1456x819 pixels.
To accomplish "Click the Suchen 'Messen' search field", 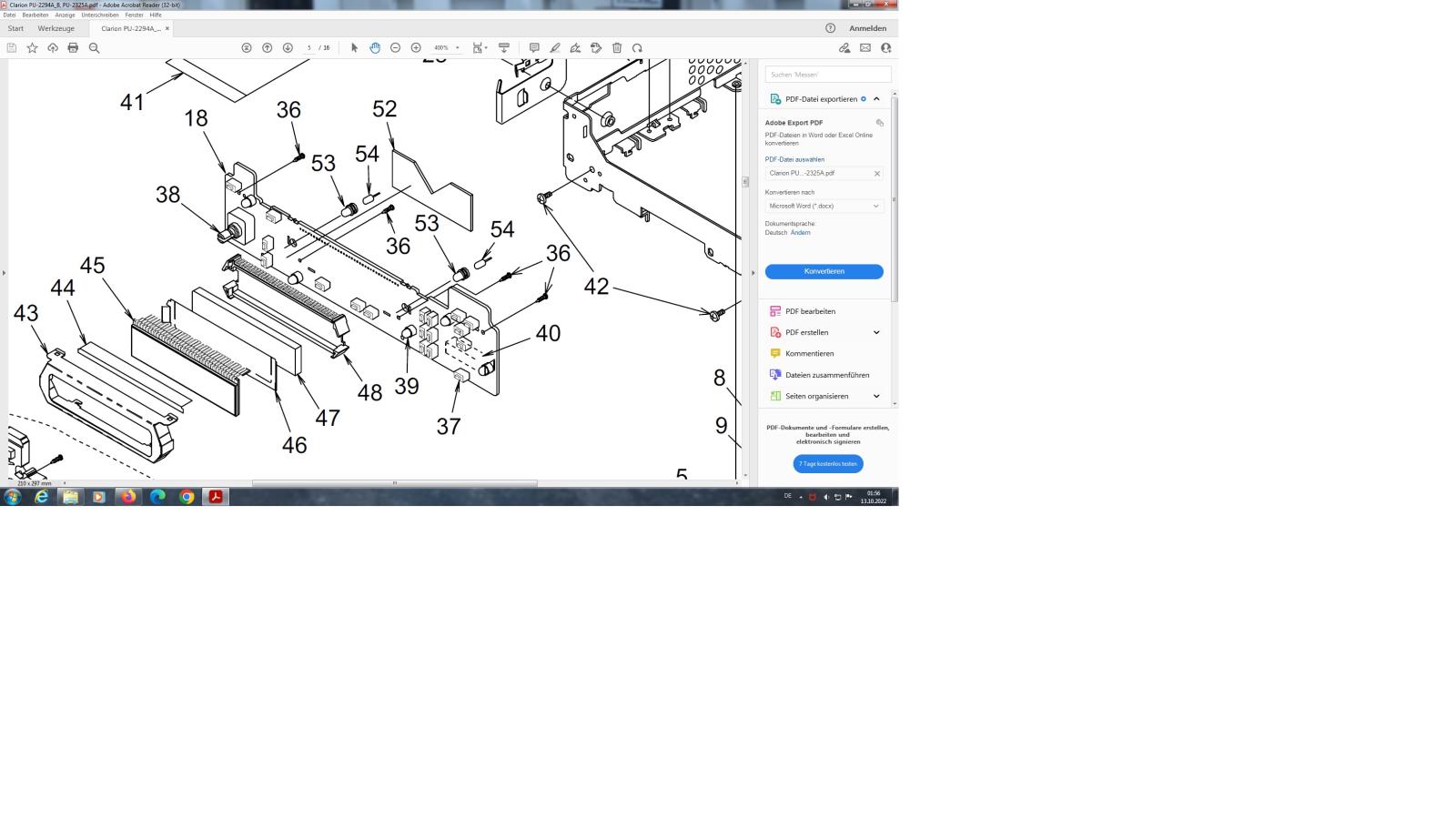I will pyautogui.click(x=828, y=75).
